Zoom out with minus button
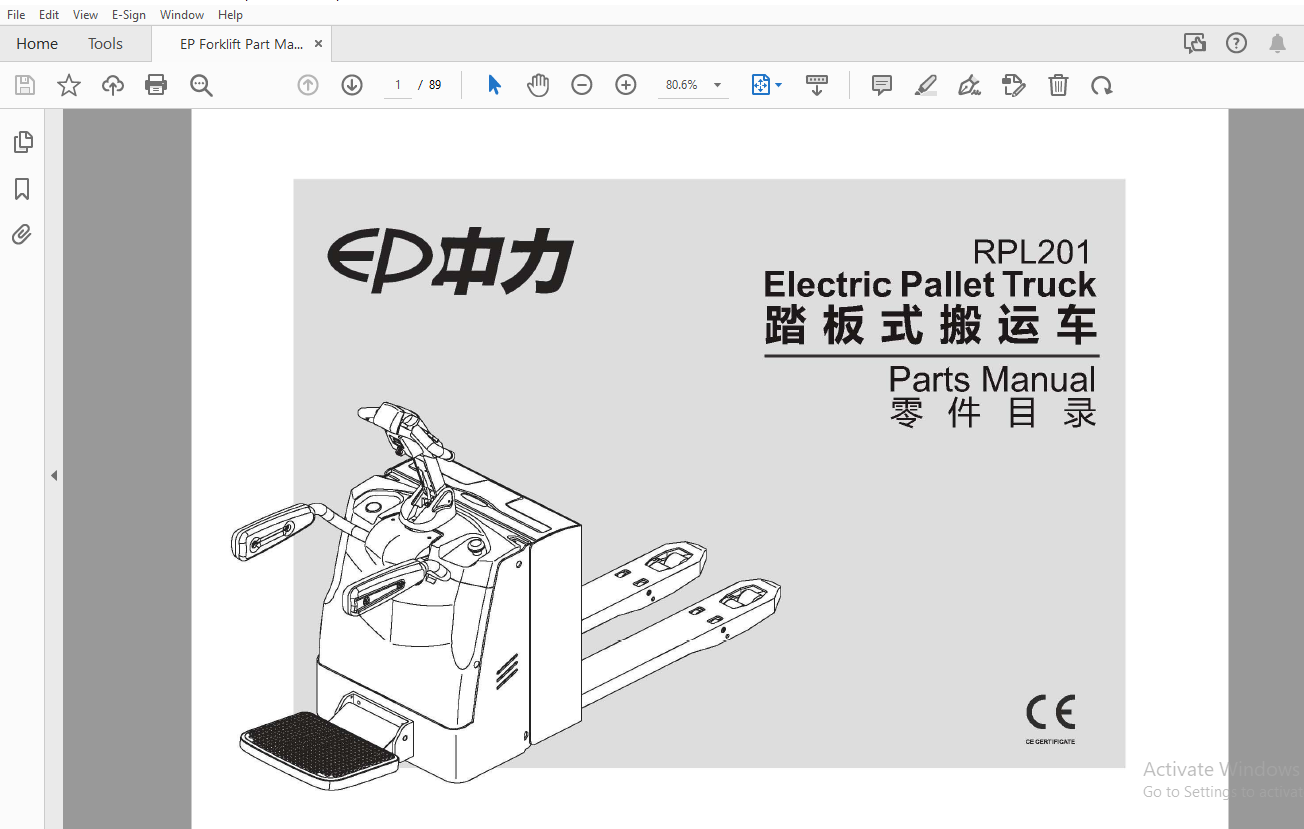Image resolution: width=1304 pixels, height=829 pixels. pyautogui.click(x=582, y=85)
